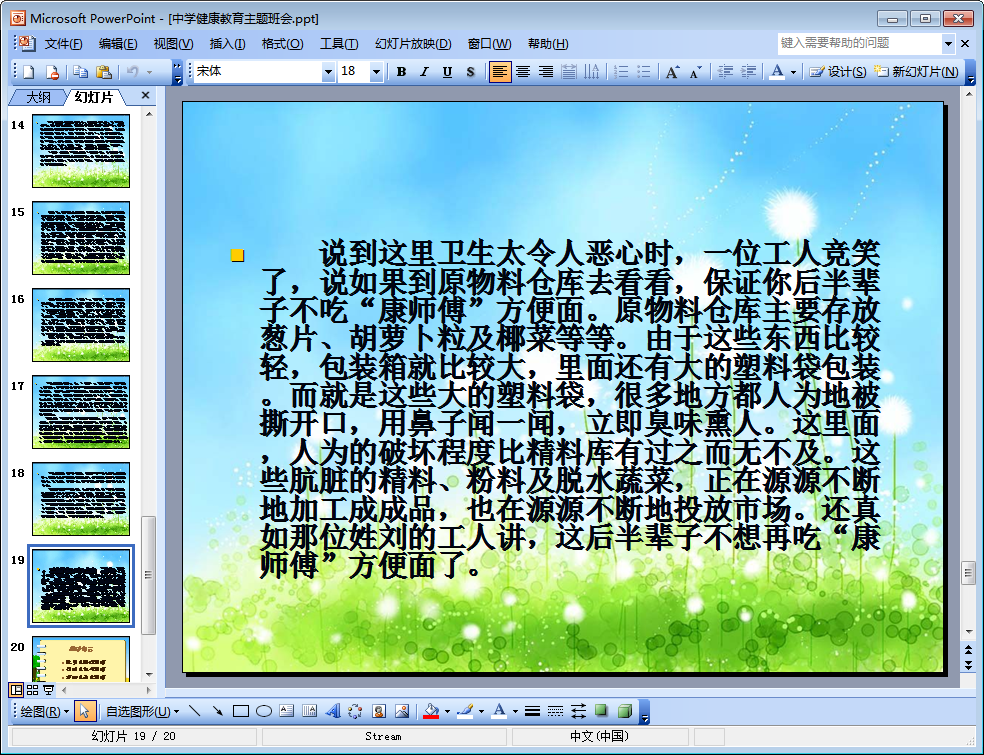Insert WordArt from drawing toolbar
984x755 pixels.
point(333,711)
